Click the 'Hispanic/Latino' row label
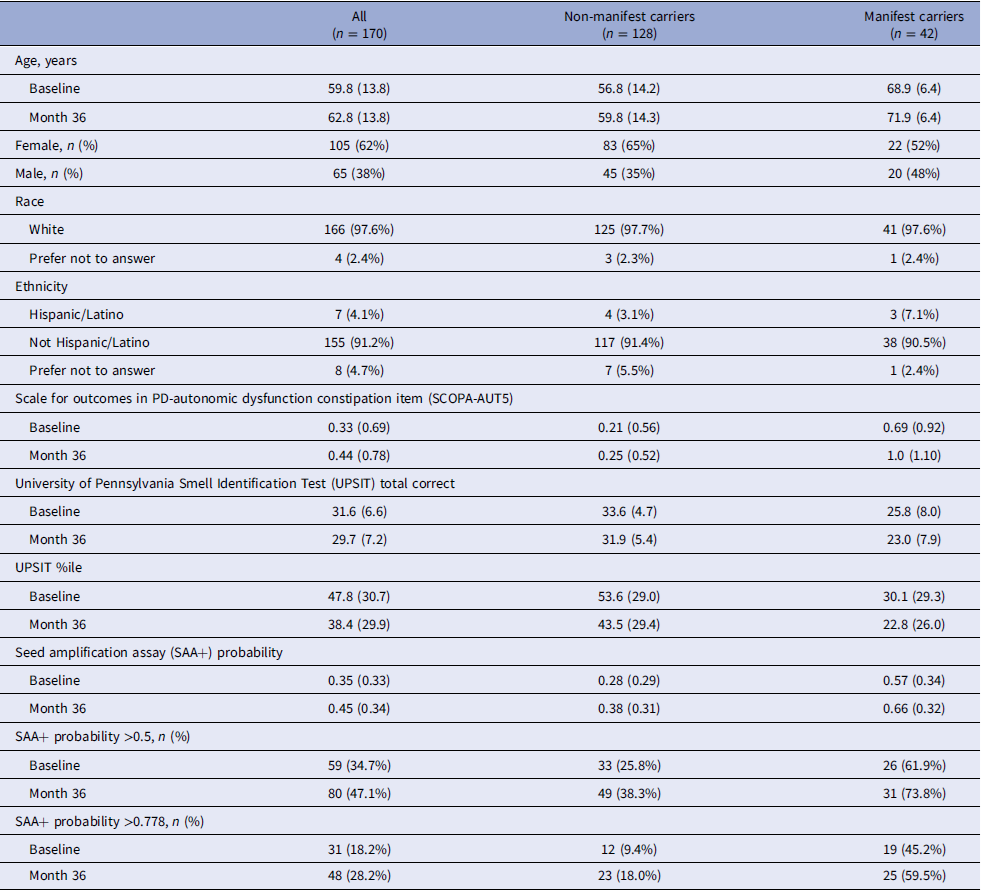Screen dimensions: 981x891 tap(76, 315)
